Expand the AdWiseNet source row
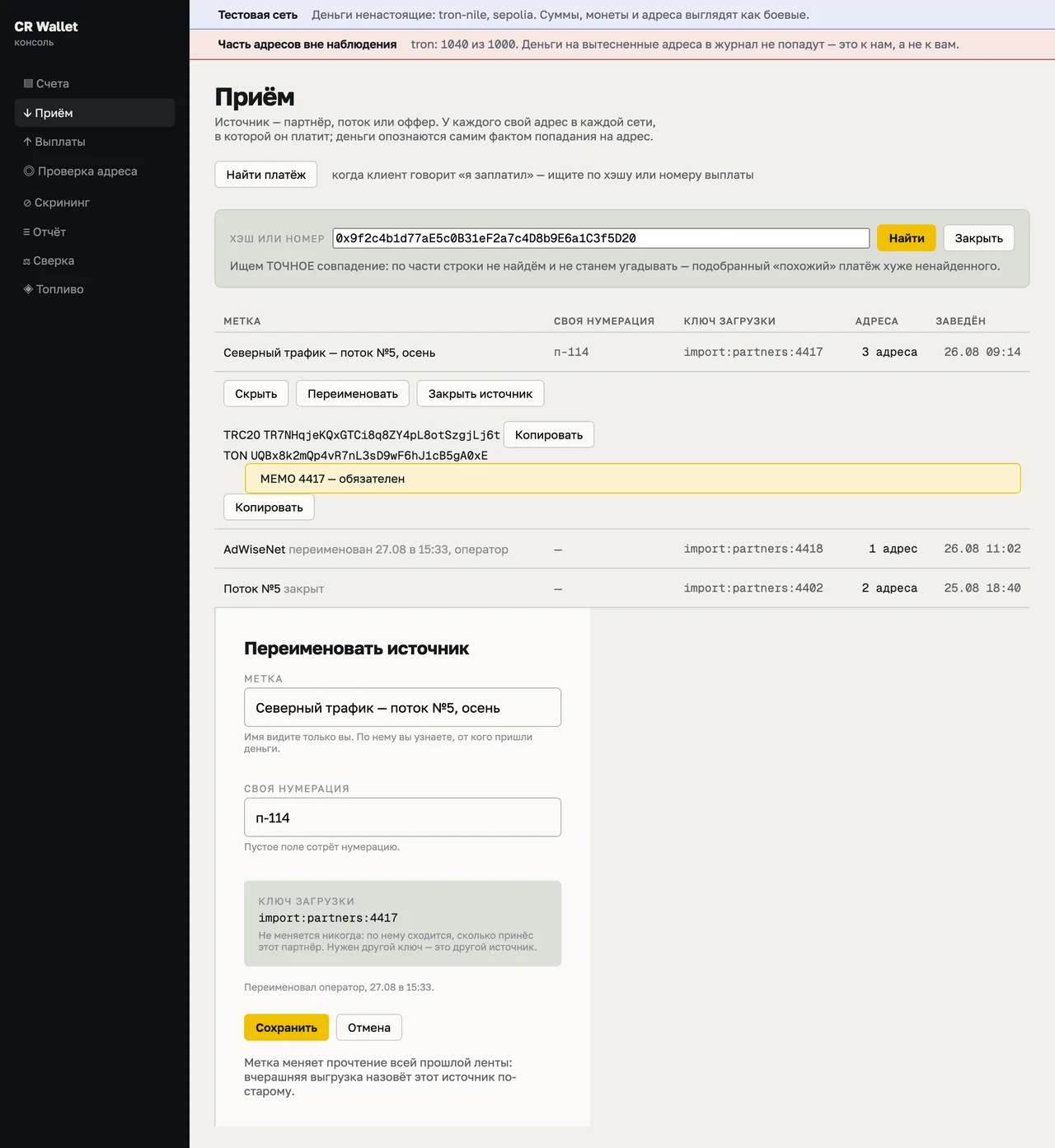 point(622,549)
